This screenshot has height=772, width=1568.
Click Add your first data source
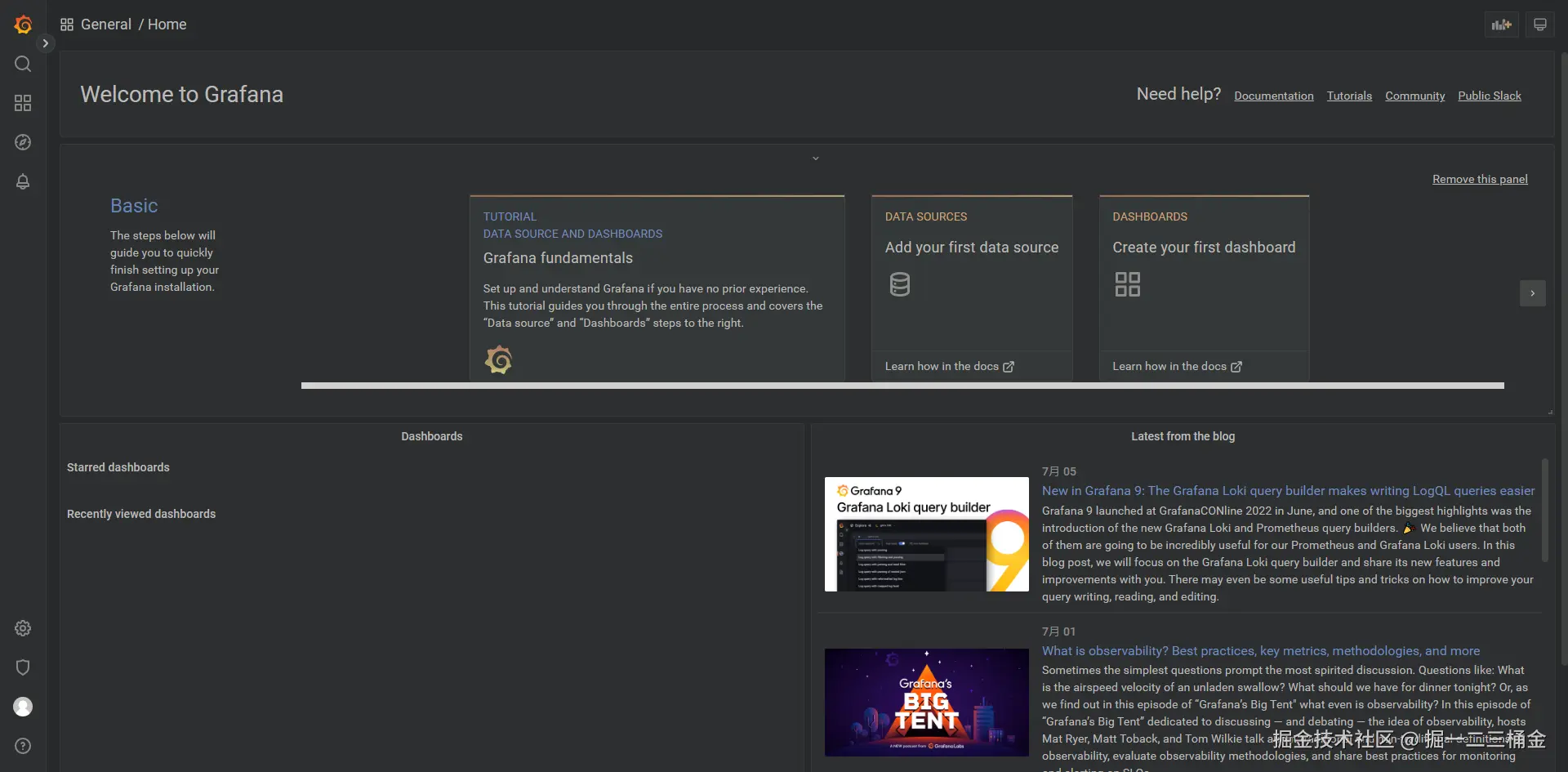972,248
